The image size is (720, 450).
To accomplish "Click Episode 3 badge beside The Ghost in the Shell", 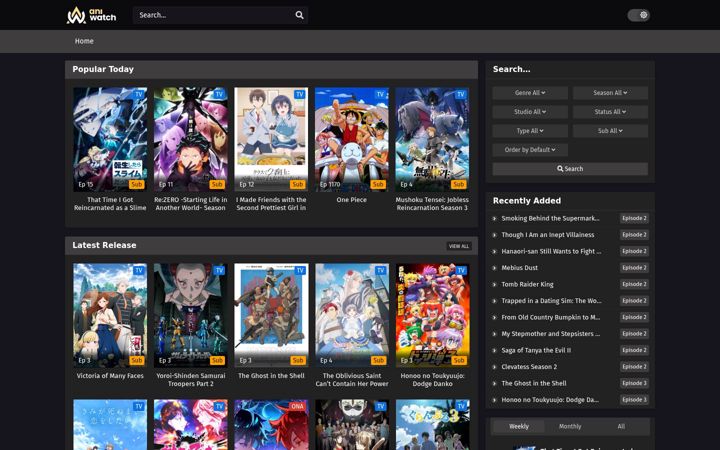I will coord(634,383).
